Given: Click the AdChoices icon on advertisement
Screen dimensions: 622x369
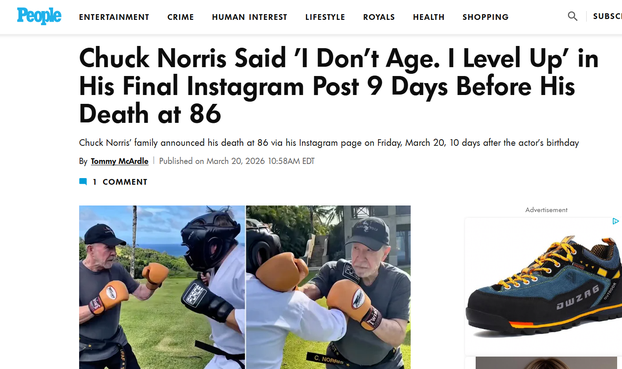Looking at the screenshot, I should [x=615, y=221].
